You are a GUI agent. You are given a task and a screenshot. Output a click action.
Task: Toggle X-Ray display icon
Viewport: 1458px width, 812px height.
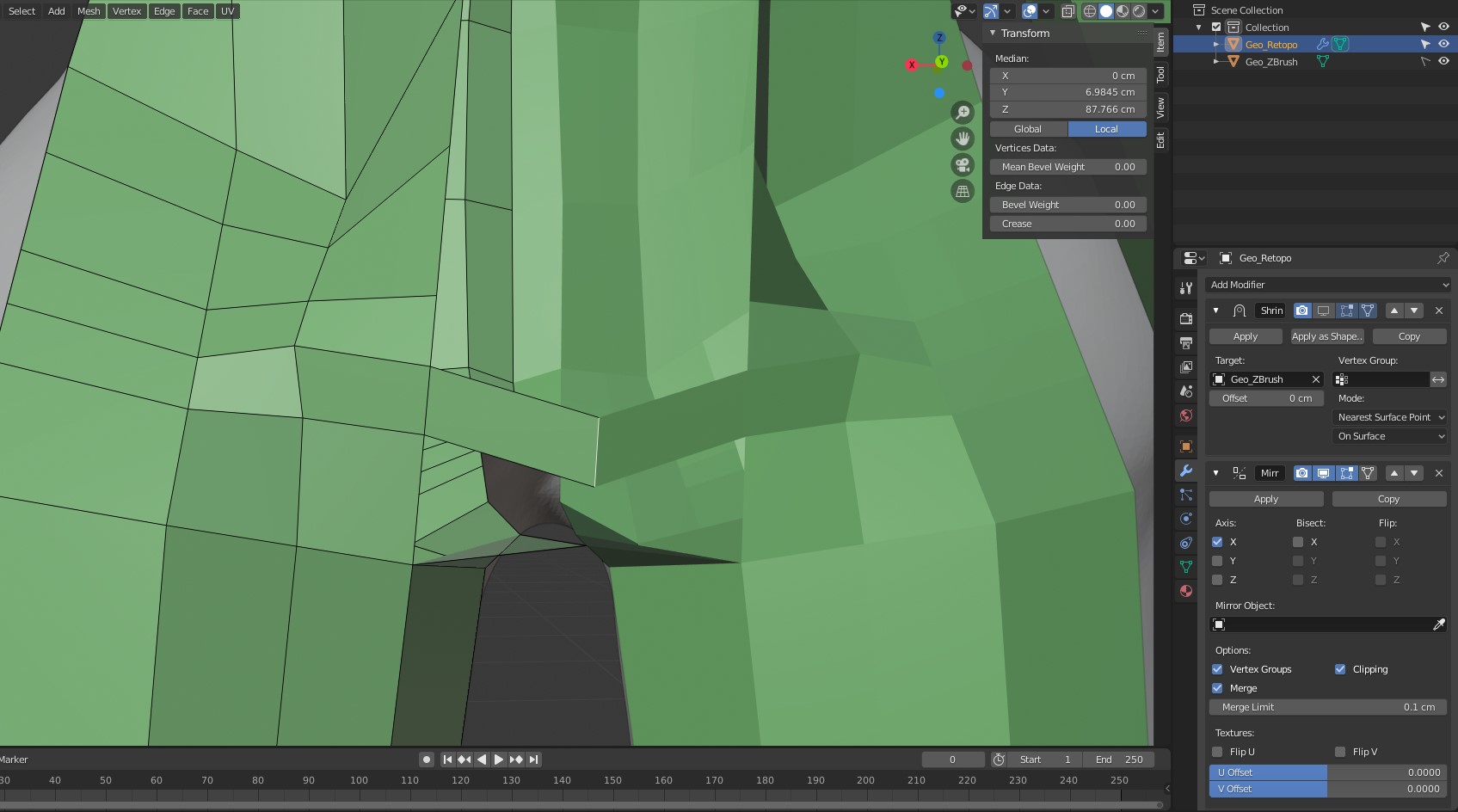pyautogui.click(x=1067, y=11)
